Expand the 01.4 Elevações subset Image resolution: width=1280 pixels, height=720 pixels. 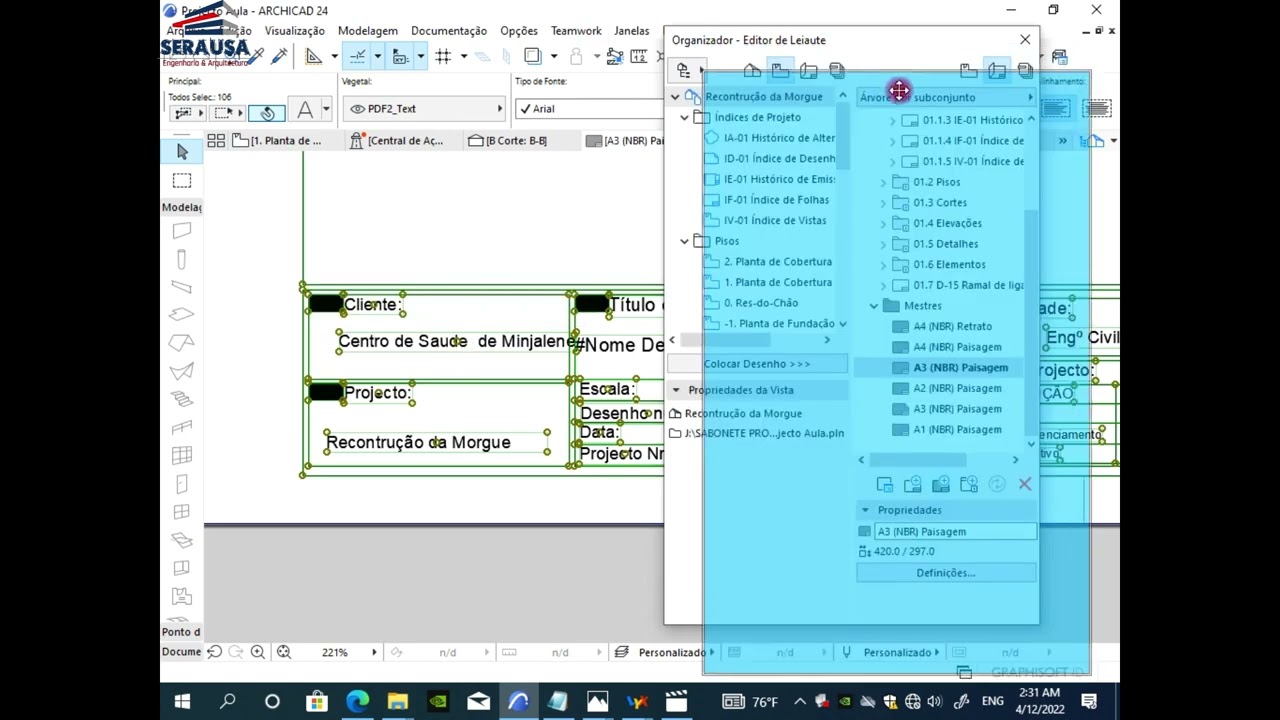pyautogui.click(x=884, y=224)
